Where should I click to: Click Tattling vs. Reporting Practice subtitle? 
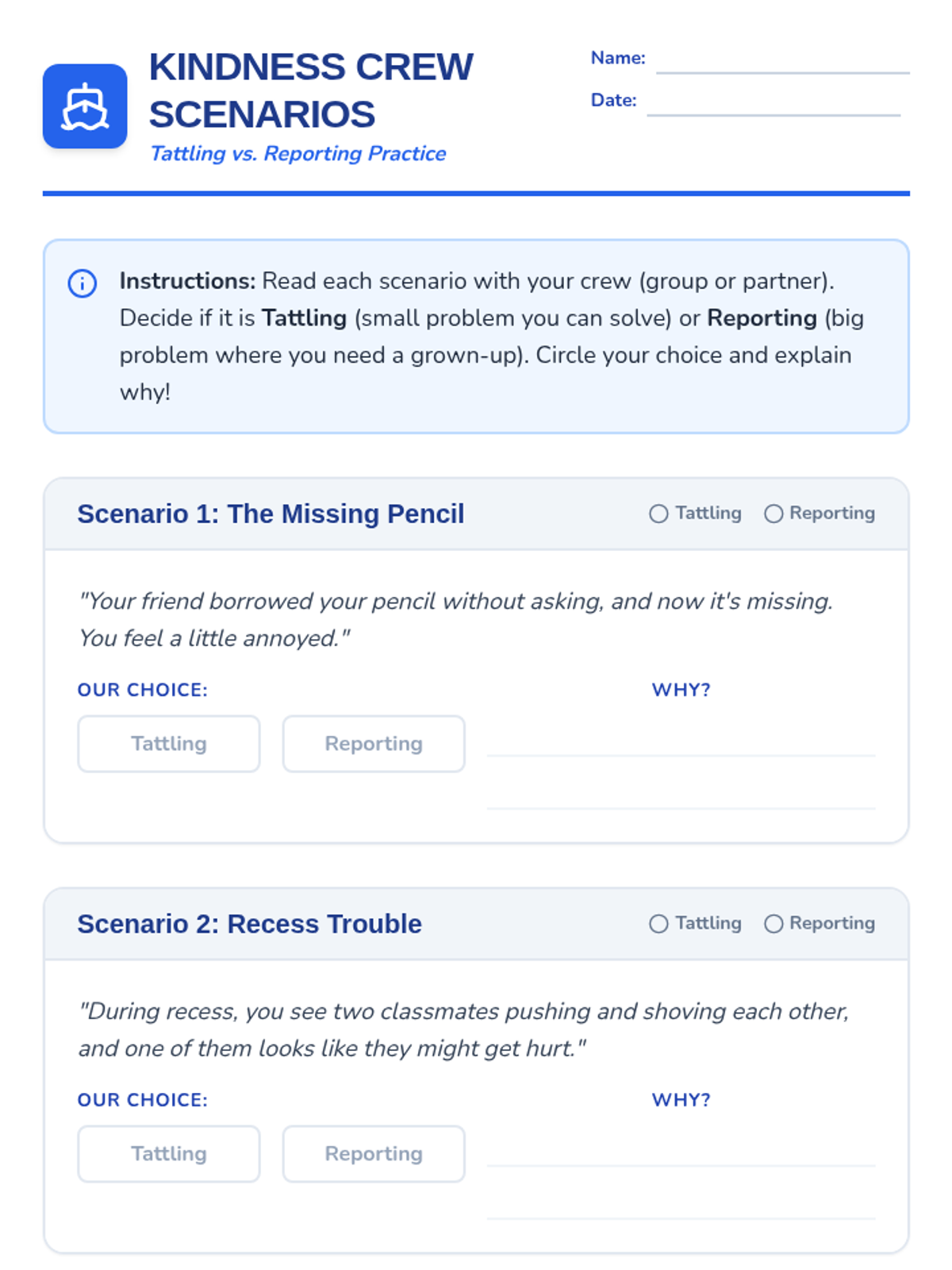(x=298, y=154)
